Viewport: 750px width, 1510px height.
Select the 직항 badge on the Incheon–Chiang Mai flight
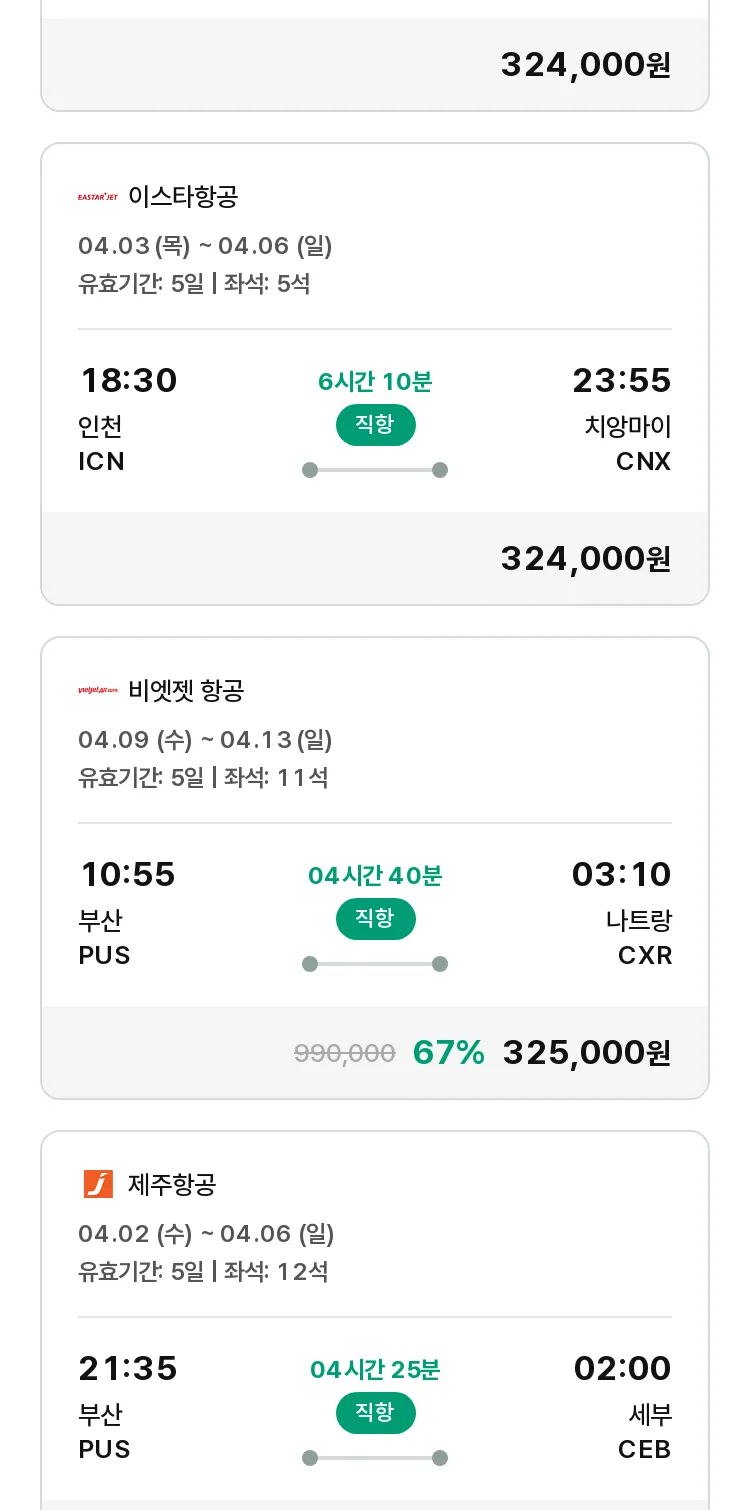click(375, 425)
